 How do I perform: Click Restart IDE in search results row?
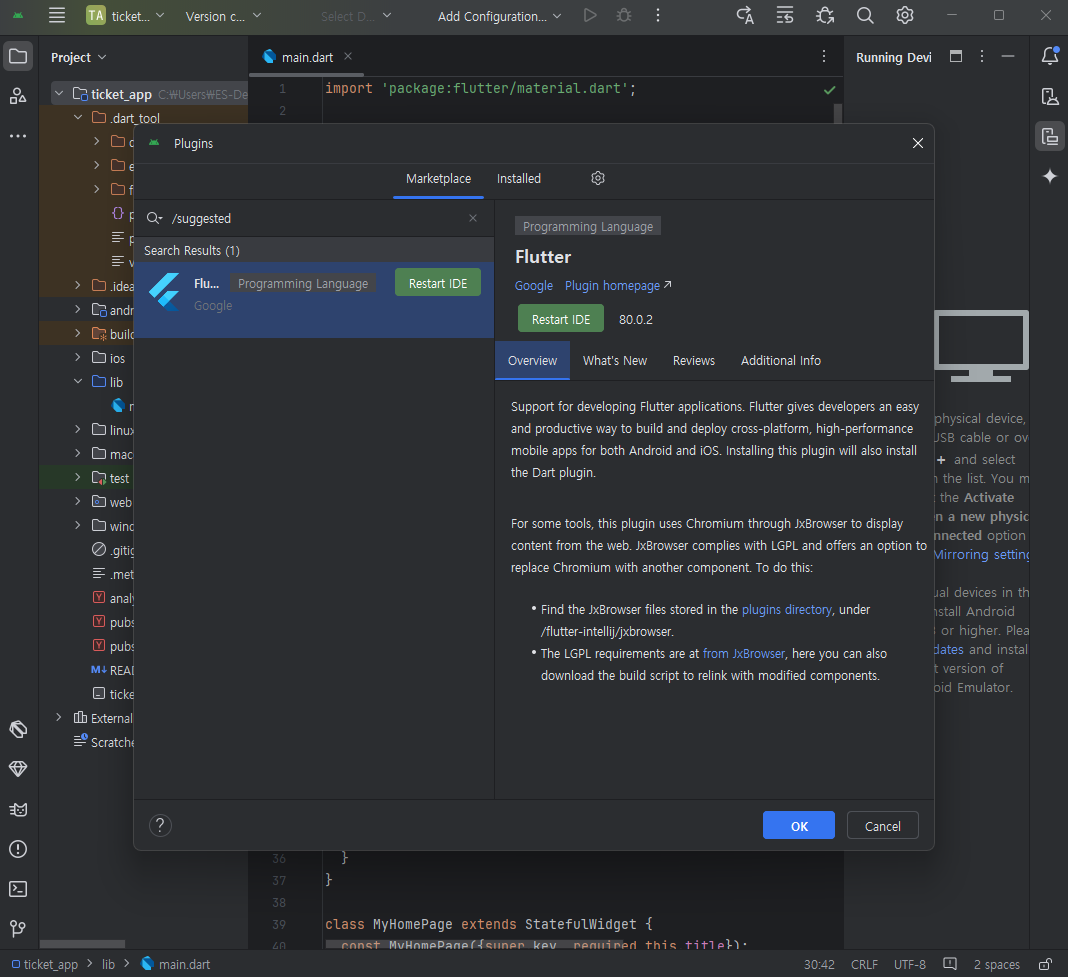click(438, 283)
